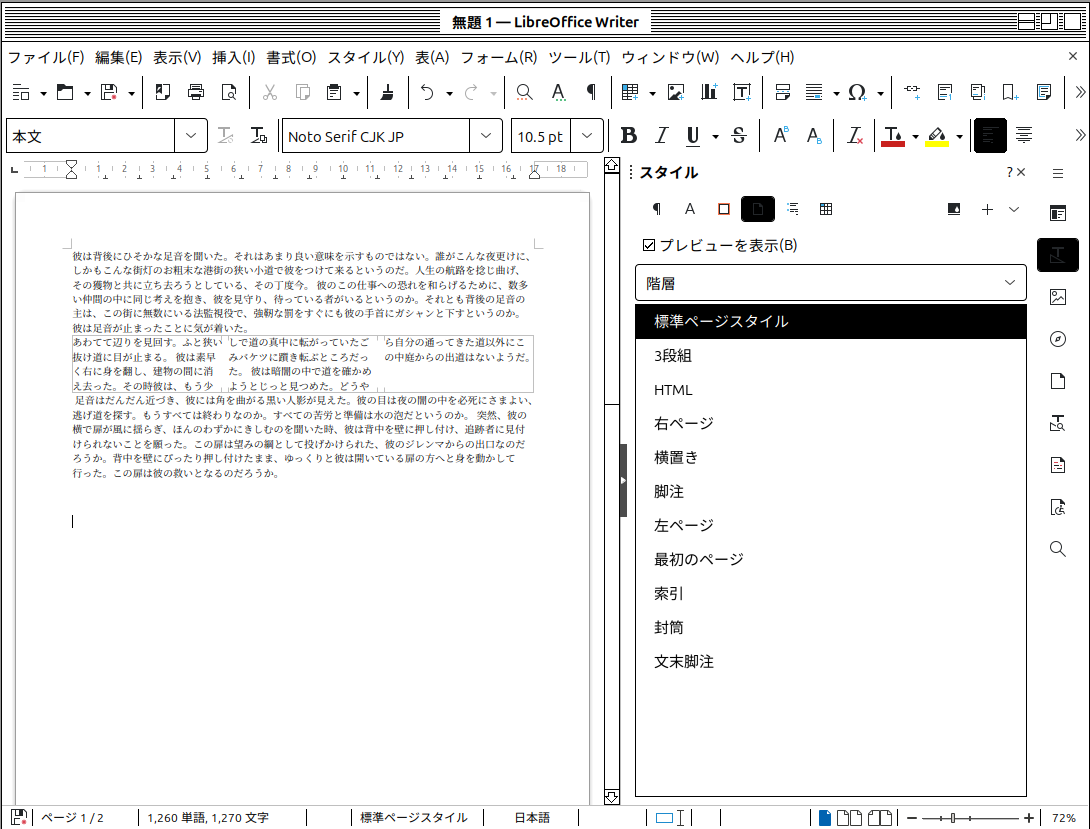Expand paragraph style 本文 dropdown

point(191,136)
